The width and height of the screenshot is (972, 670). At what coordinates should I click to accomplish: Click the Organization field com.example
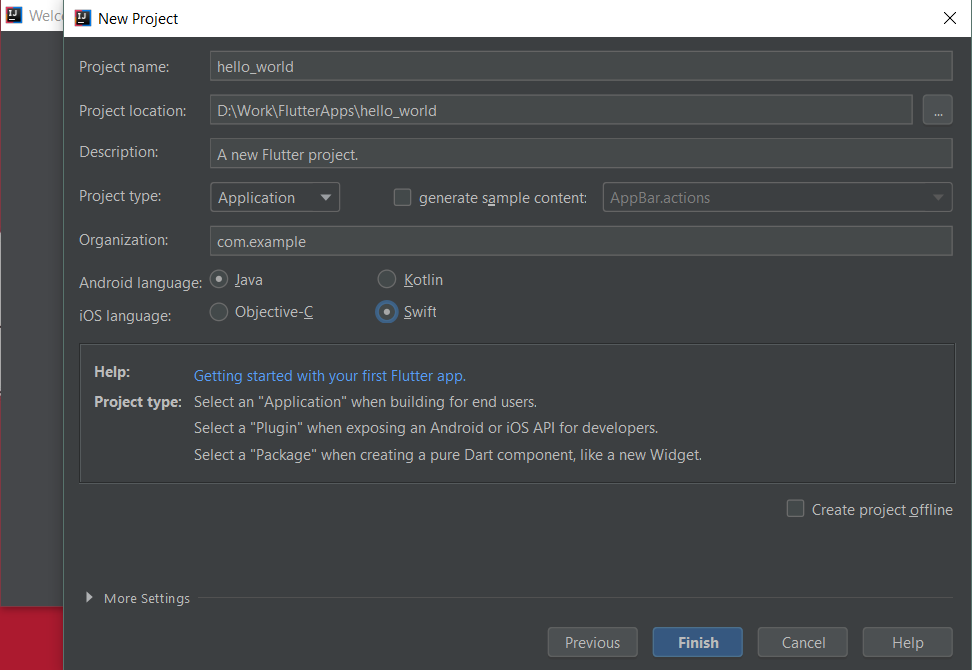(580, 241)
